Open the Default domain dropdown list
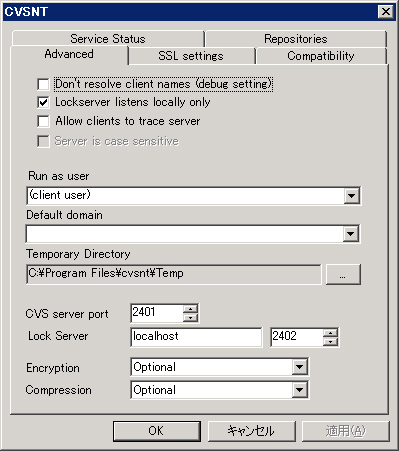 pos(351,234)
